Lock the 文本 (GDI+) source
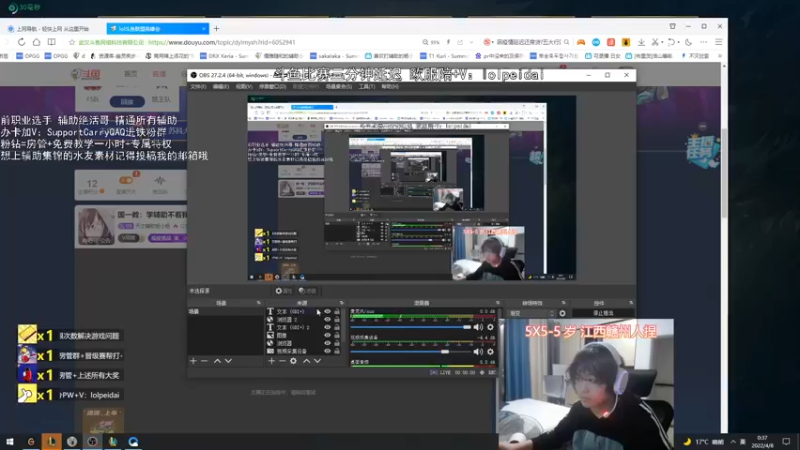This screenshot has width=800, height=450. tap(337, 311)
